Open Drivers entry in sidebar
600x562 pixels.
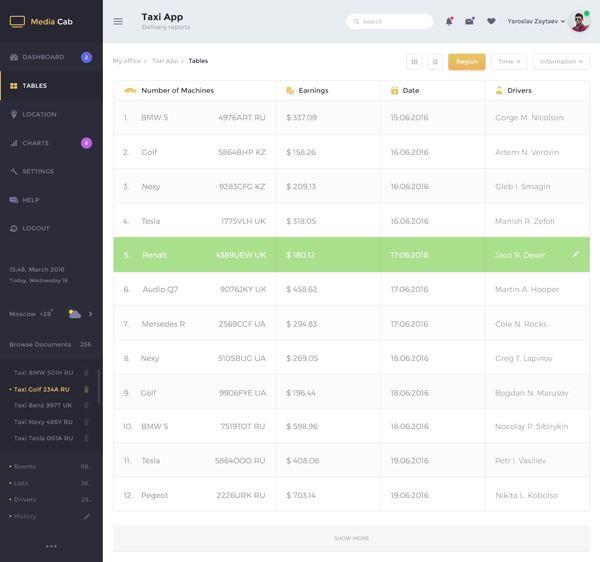(x=50, y=500)
